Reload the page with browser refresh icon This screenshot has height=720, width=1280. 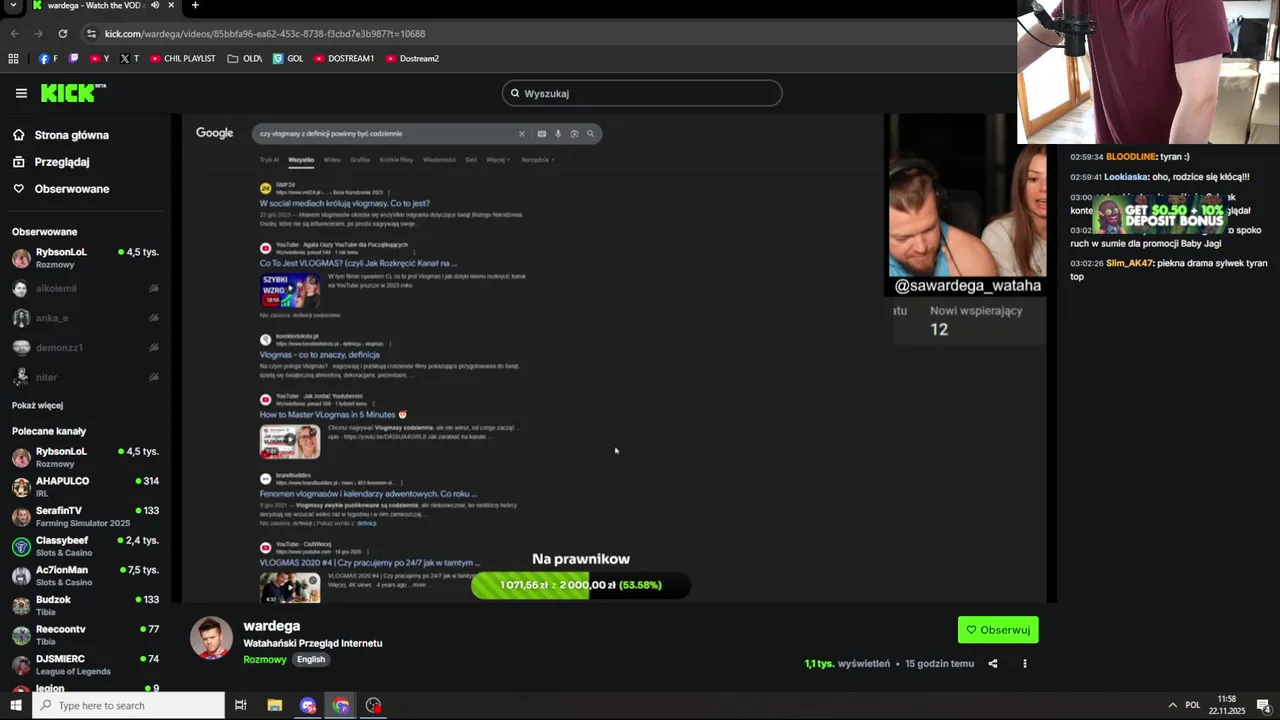(x=62, y=33)
